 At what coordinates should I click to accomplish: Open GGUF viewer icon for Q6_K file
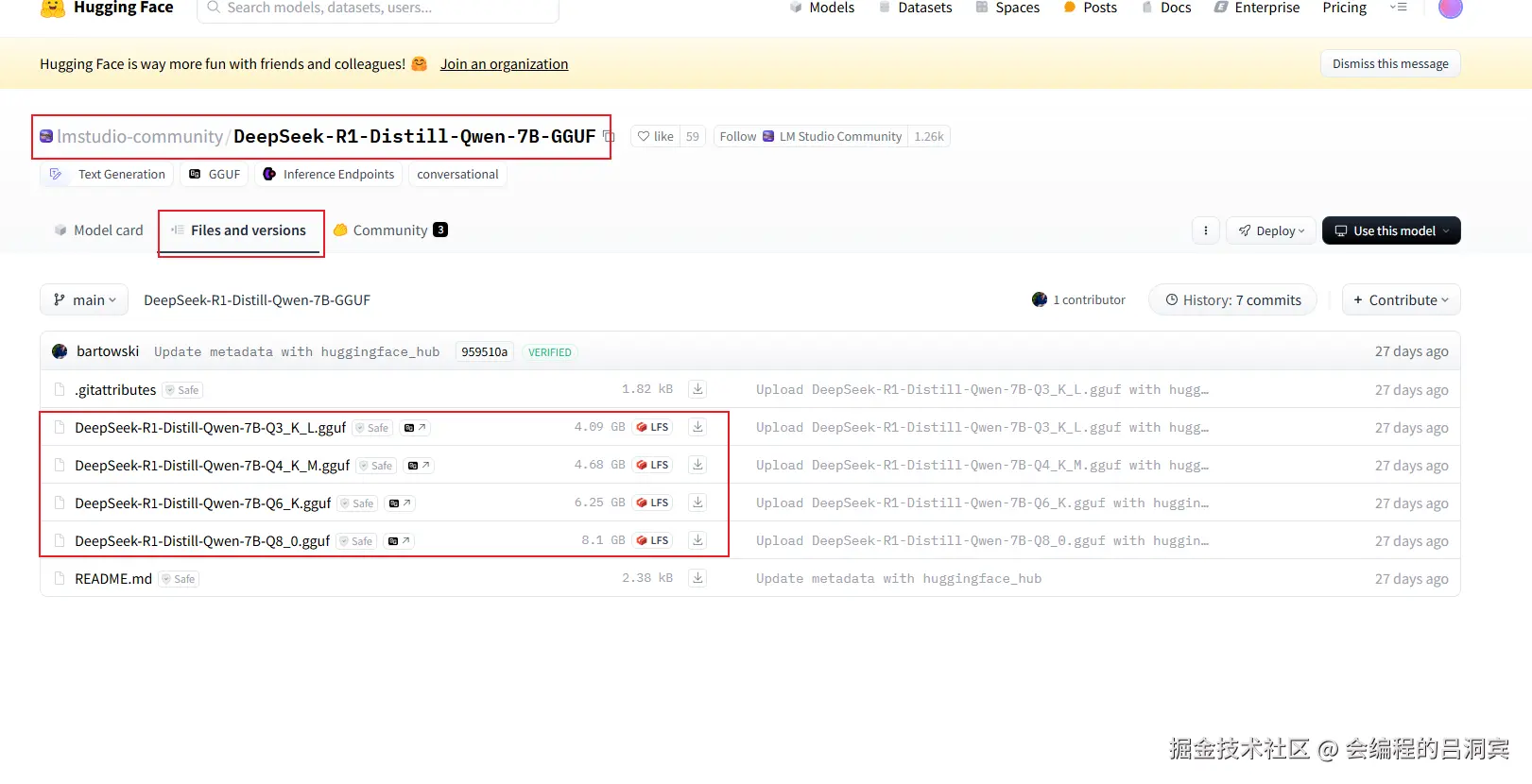[400, 503]
